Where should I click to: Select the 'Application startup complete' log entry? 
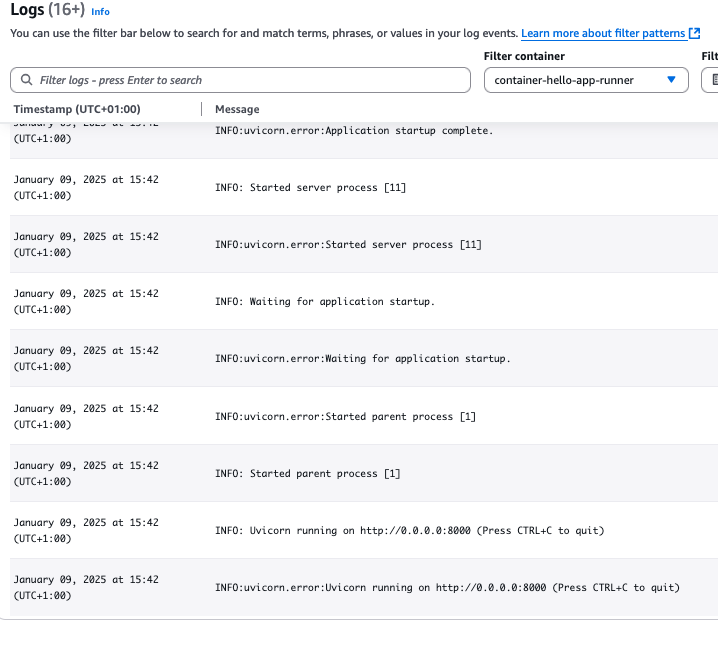tap(354, 130)
